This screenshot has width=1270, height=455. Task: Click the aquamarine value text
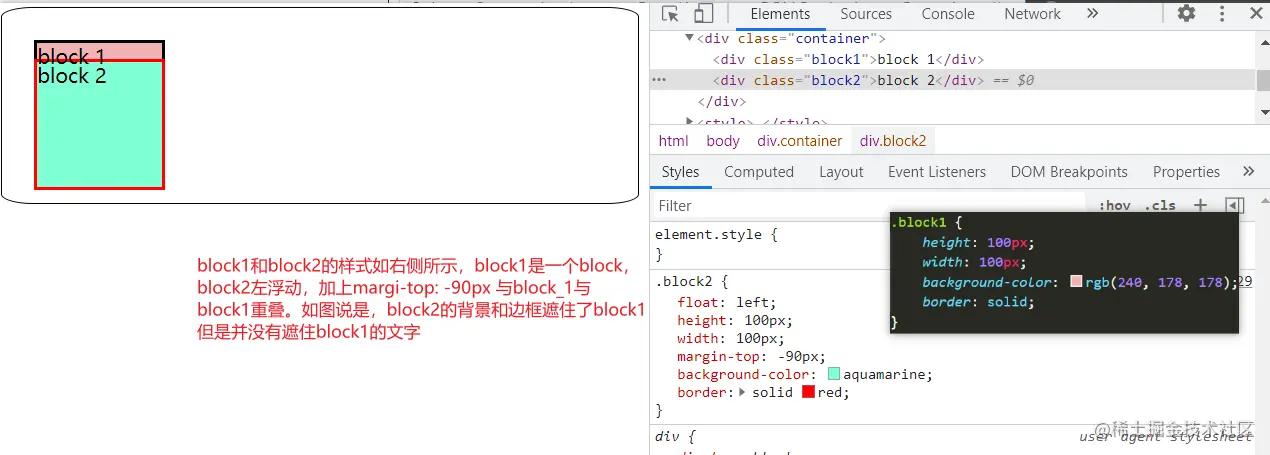(888, 374)
